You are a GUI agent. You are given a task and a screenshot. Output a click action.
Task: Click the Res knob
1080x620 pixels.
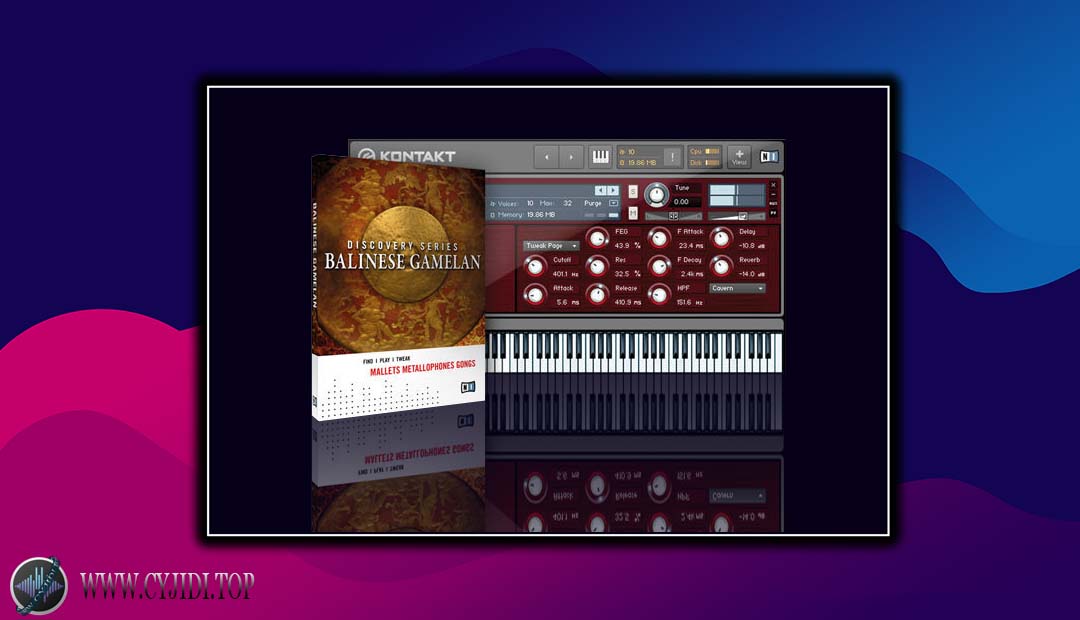[597, 267]
